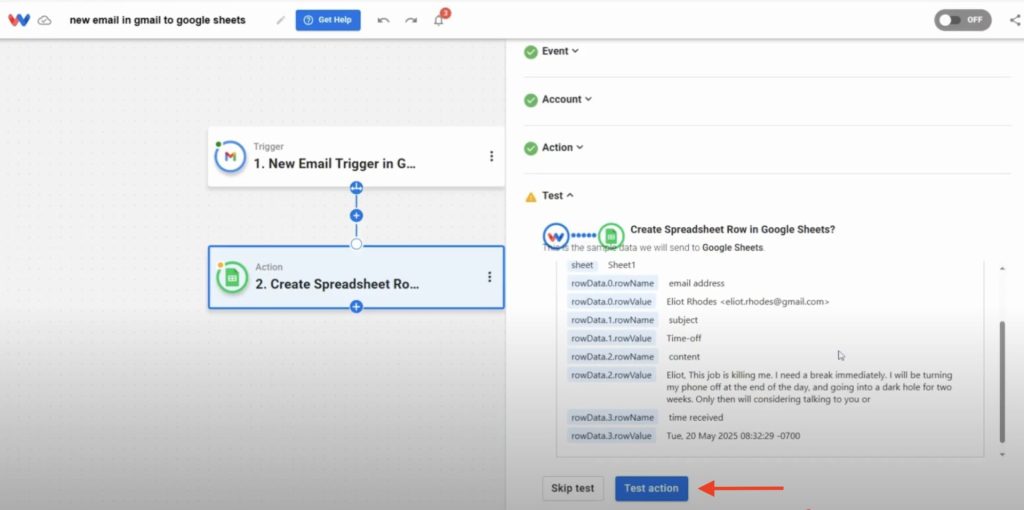Click the 'Tue, 20 May 2025' timestamp value
Image resolution: width=1024 pixels, height=510 pixels.
(x=733, y=436)
